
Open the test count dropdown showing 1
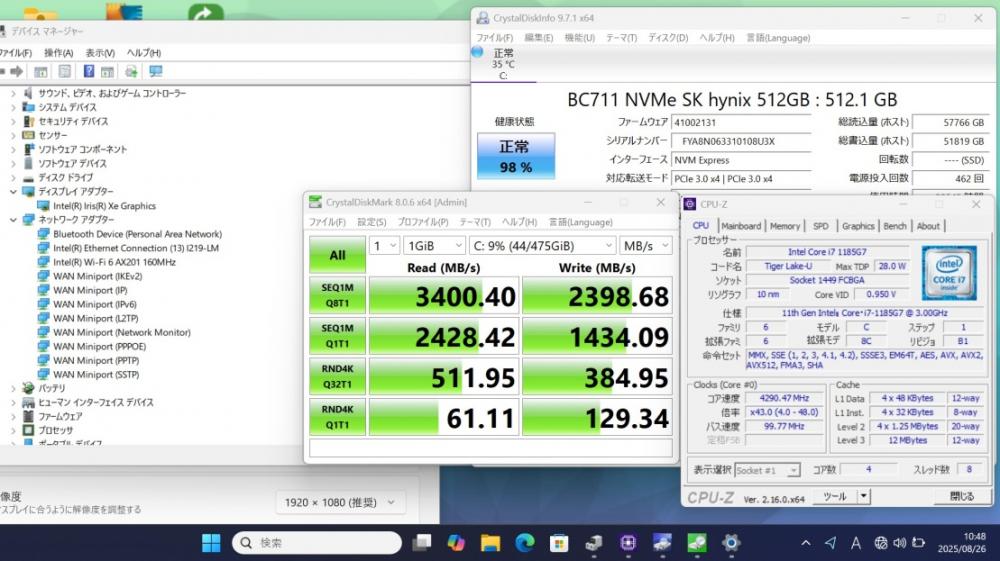[x=385, y=245]
